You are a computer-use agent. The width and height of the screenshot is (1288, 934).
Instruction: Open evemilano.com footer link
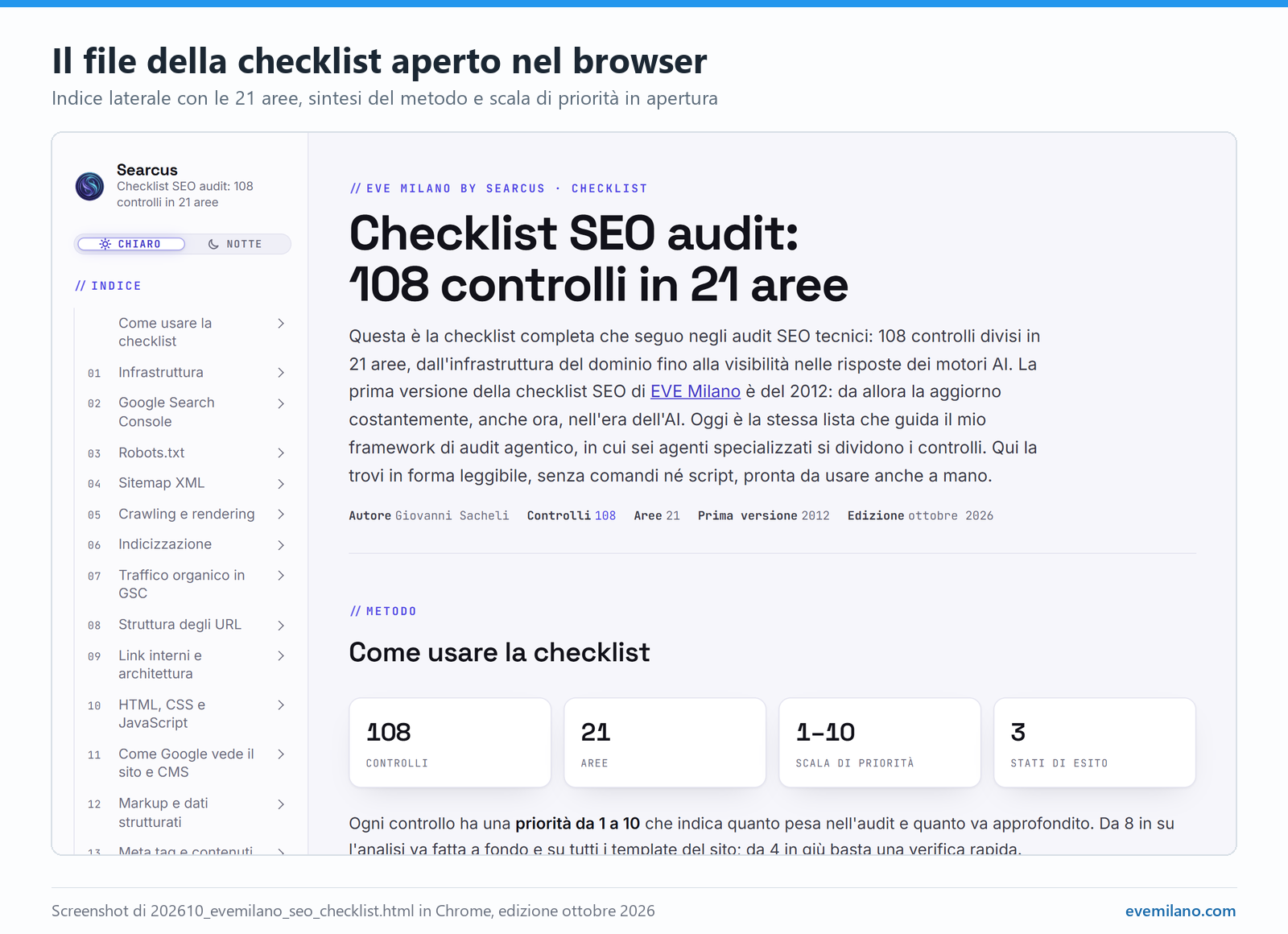1180,911
